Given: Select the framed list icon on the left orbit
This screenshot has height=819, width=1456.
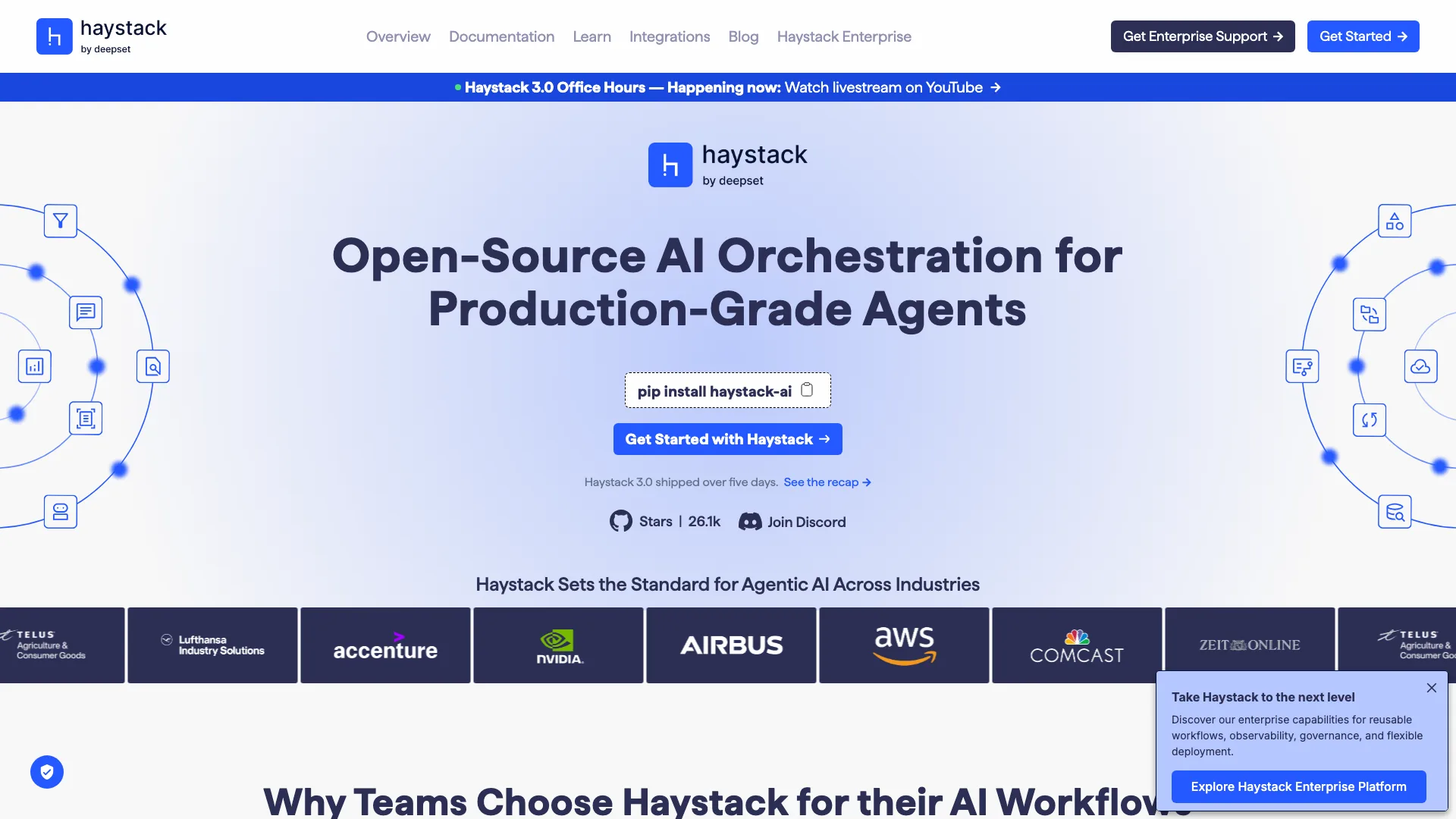Looking at the screenshot, I should coord(86,419).
